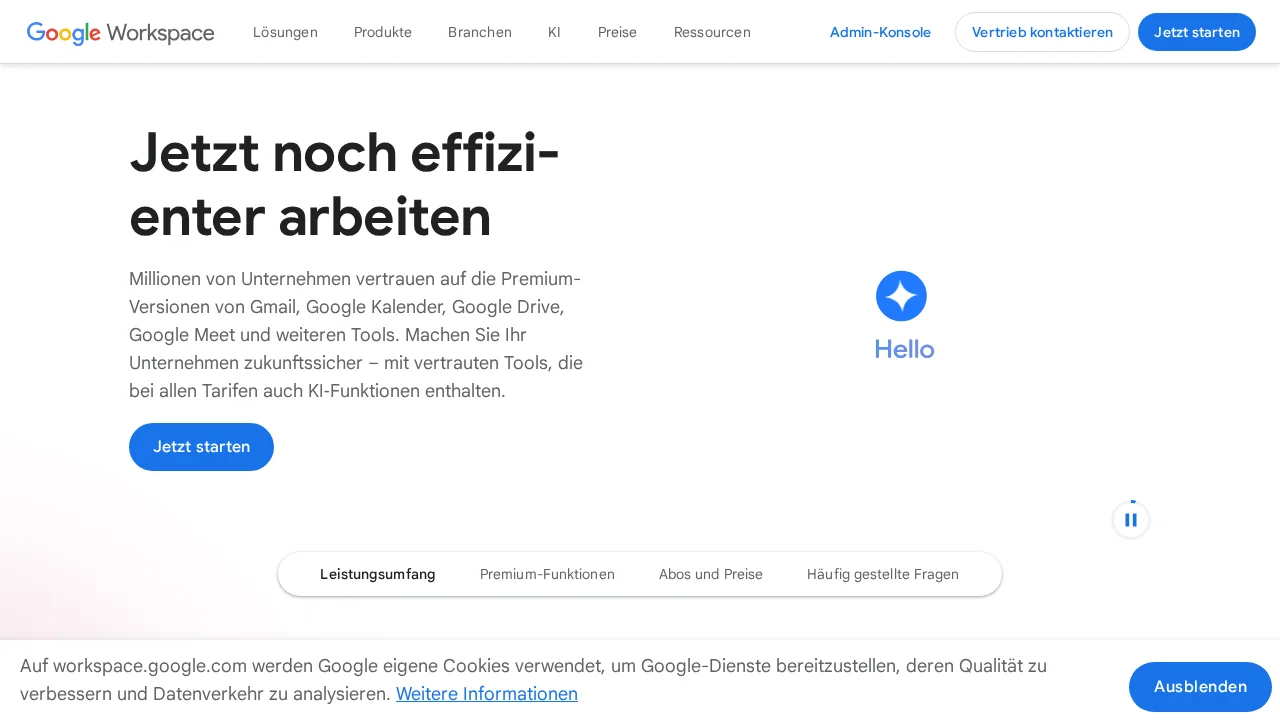Select the Leistungsumfang tab
1280x720 pixels.
[378, 574]
